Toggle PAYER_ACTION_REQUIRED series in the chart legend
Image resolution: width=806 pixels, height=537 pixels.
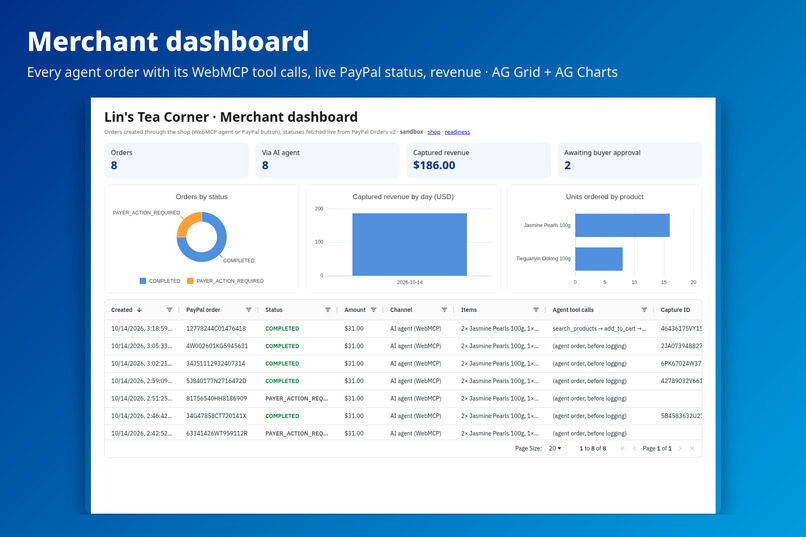pos(225,281)
